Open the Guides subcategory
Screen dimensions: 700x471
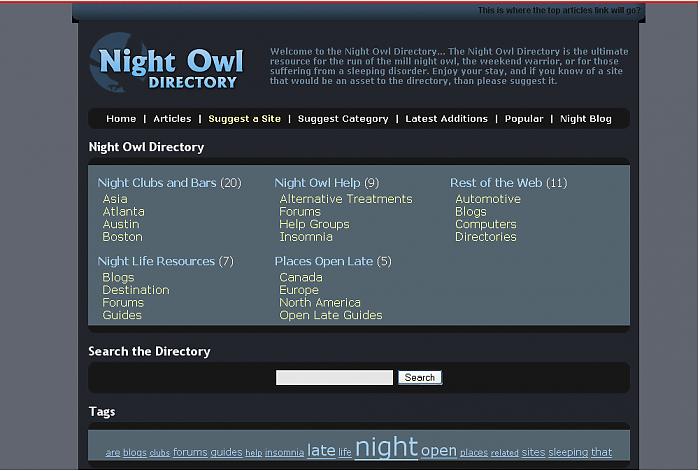click(x=122, y=315)
